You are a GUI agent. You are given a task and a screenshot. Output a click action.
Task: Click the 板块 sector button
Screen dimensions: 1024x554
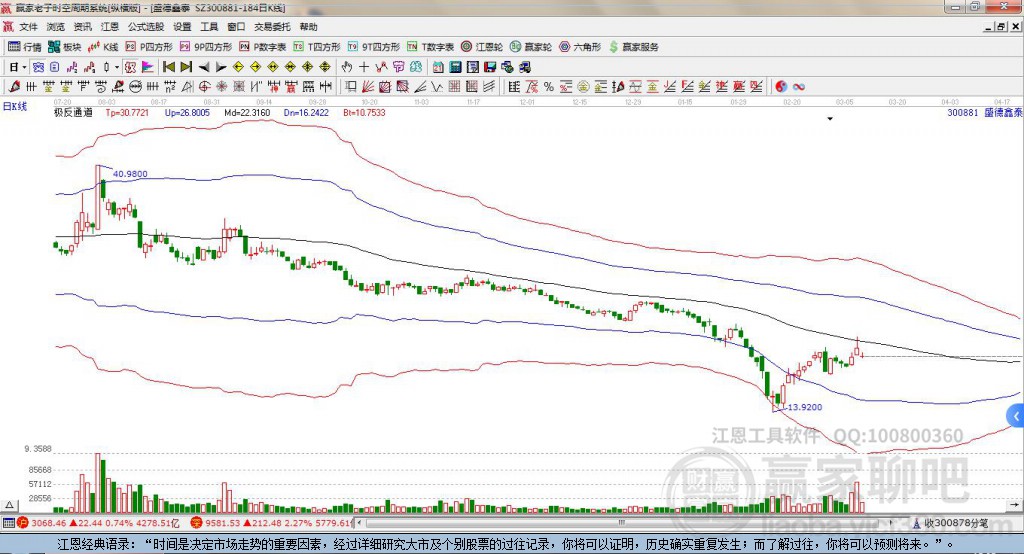[65, 47]
